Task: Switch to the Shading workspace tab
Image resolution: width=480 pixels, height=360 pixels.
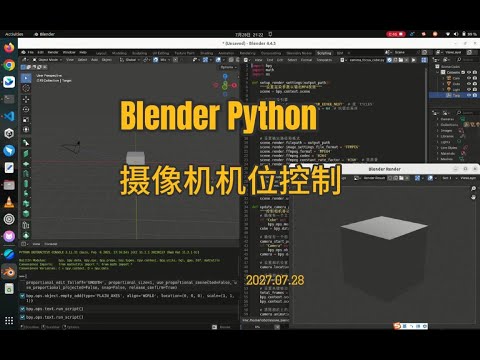Action: pos(206,53)
